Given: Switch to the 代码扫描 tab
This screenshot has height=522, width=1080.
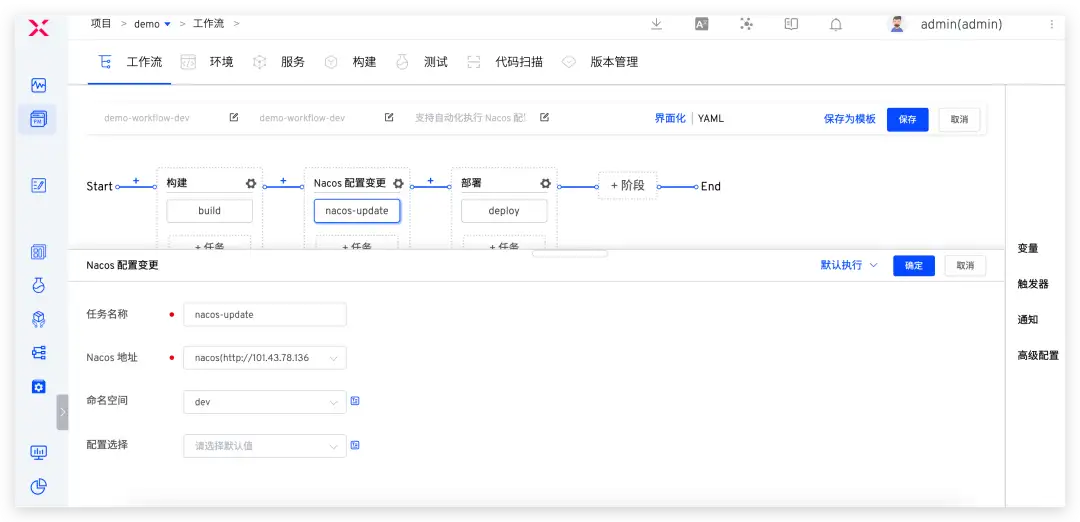Looking at the screenshot, I should (x=506, y=62).
